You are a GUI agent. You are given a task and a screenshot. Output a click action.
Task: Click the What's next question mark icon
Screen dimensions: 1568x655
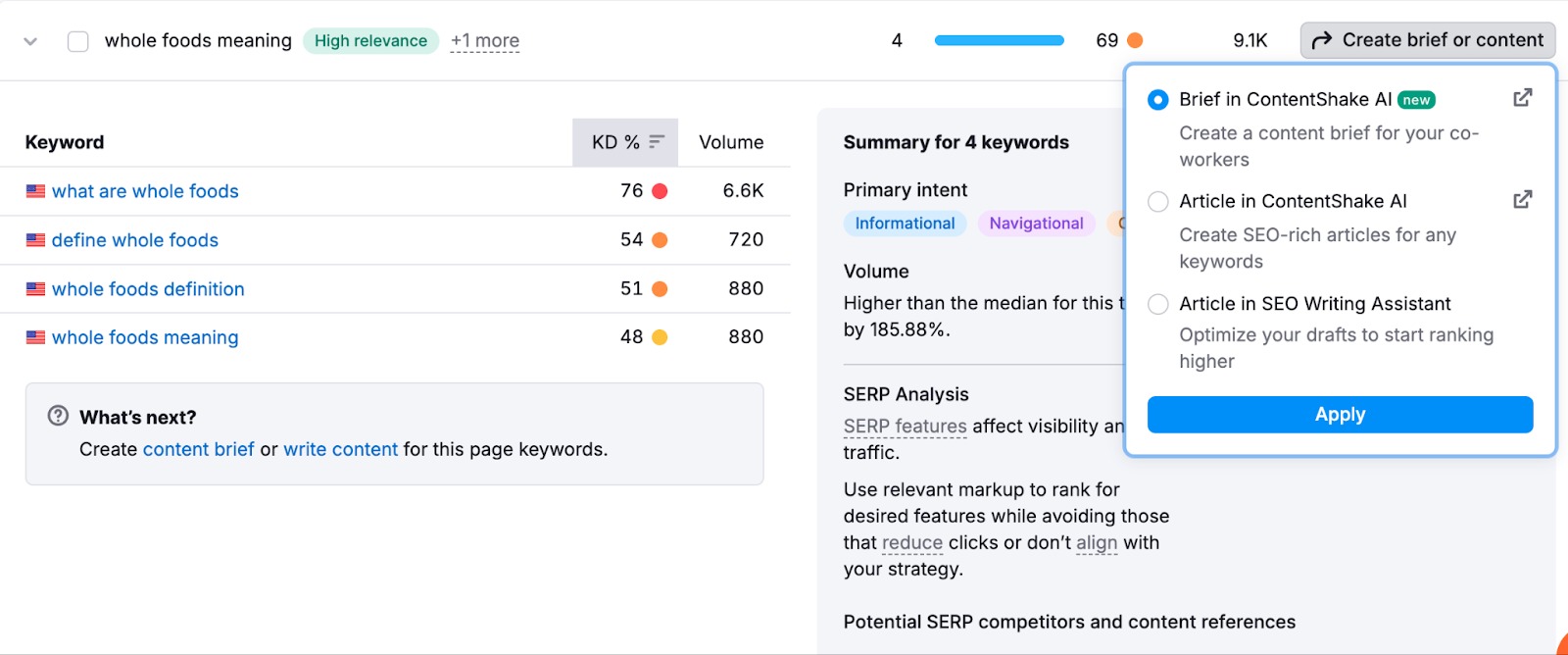(58, 416)
